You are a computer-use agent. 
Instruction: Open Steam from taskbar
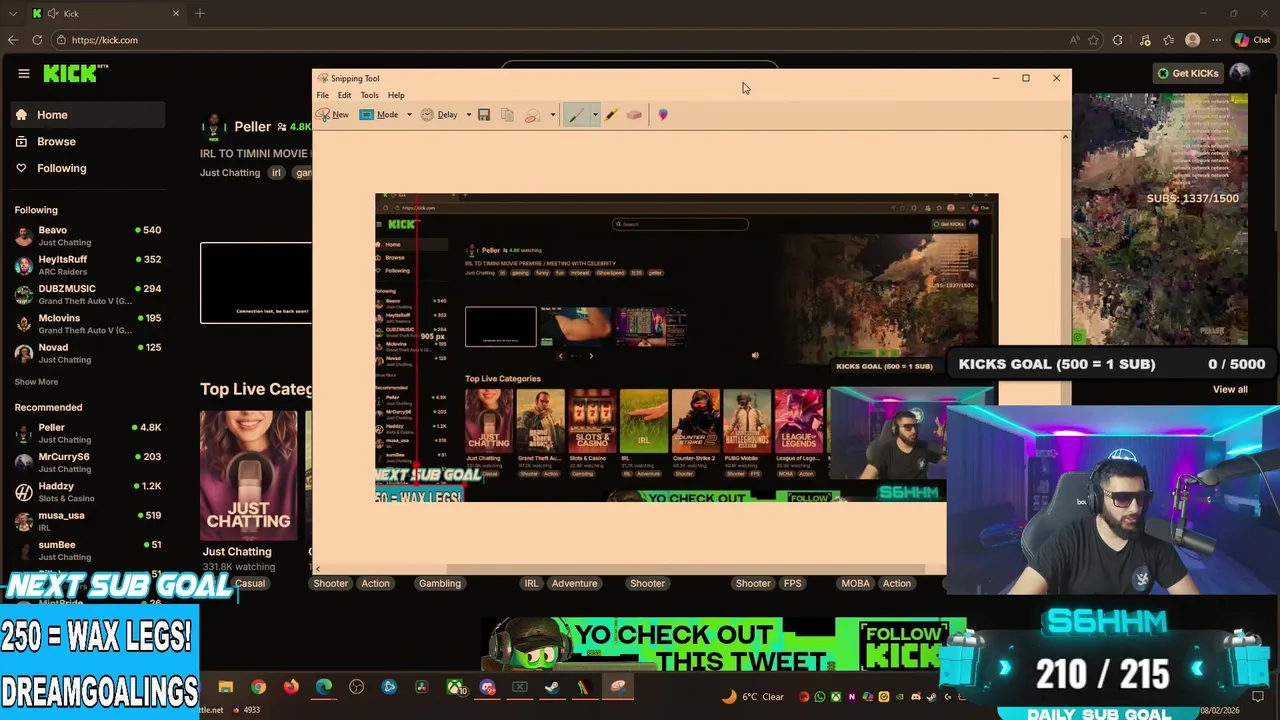click(x=552, y=687)
